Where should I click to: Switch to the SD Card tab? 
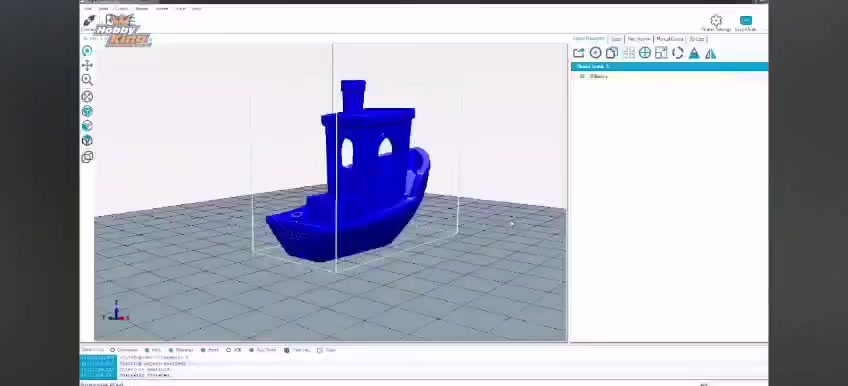coord(697,39)
